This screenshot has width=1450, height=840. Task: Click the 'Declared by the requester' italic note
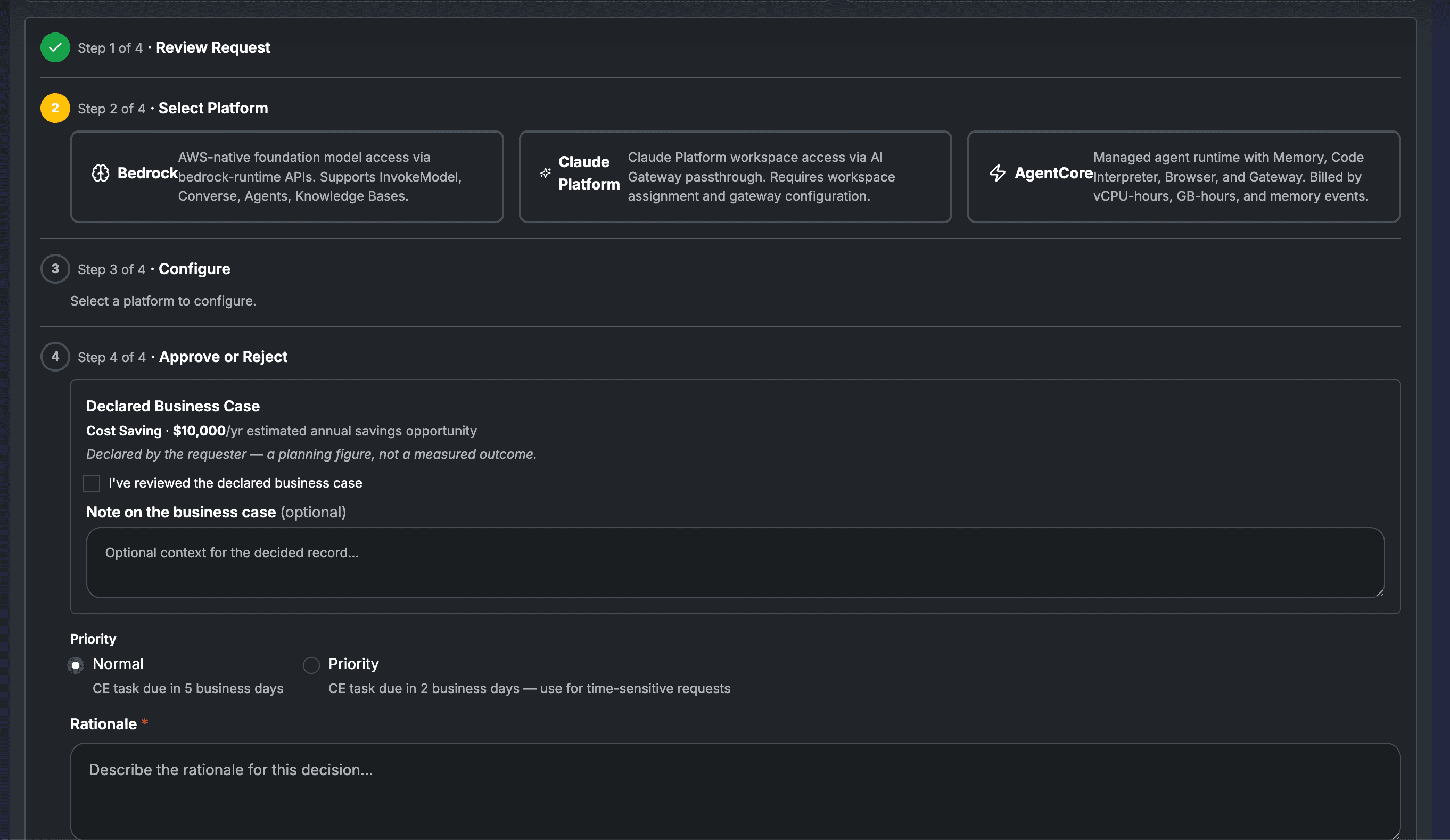click(x=311, y=455)
